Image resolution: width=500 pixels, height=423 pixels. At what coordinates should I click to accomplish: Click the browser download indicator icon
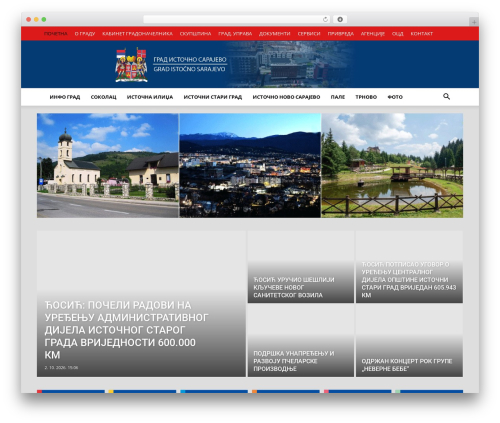340,20
